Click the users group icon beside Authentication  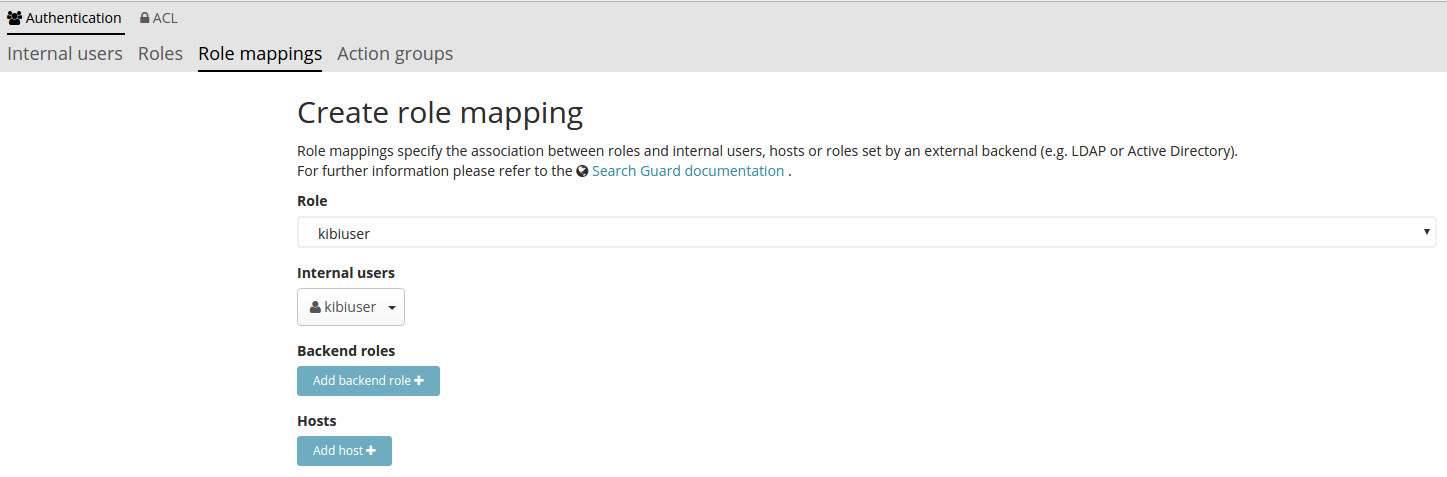[15, 18]
